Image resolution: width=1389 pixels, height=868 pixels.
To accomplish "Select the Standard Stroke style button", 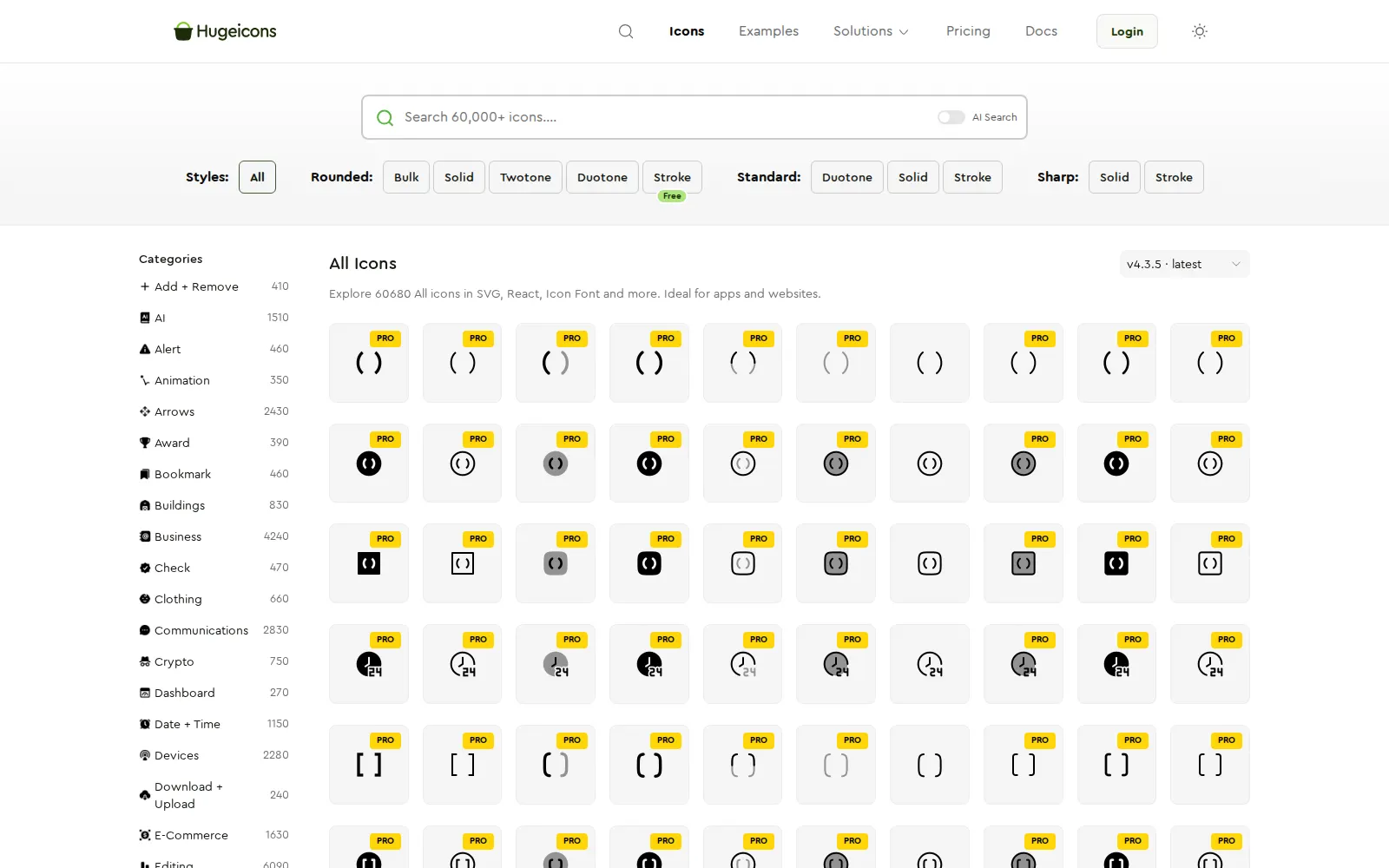I will [972, 177].
